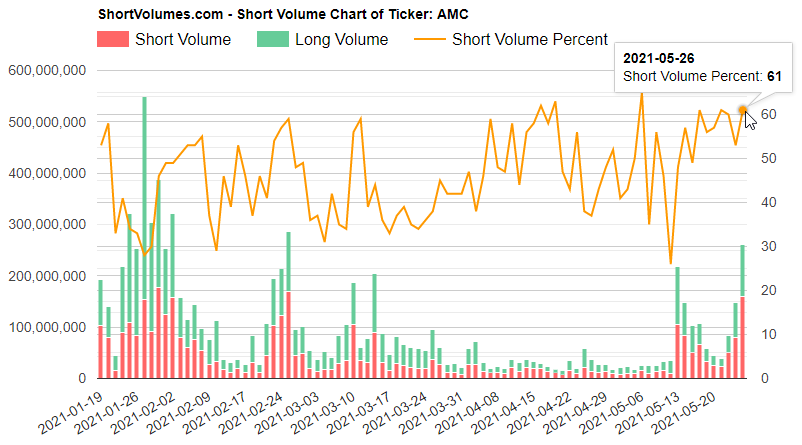This screenshot has width=802, height=445.
Task: Click the 300,000,000 left axis label
Action: (x=45, y=225)
